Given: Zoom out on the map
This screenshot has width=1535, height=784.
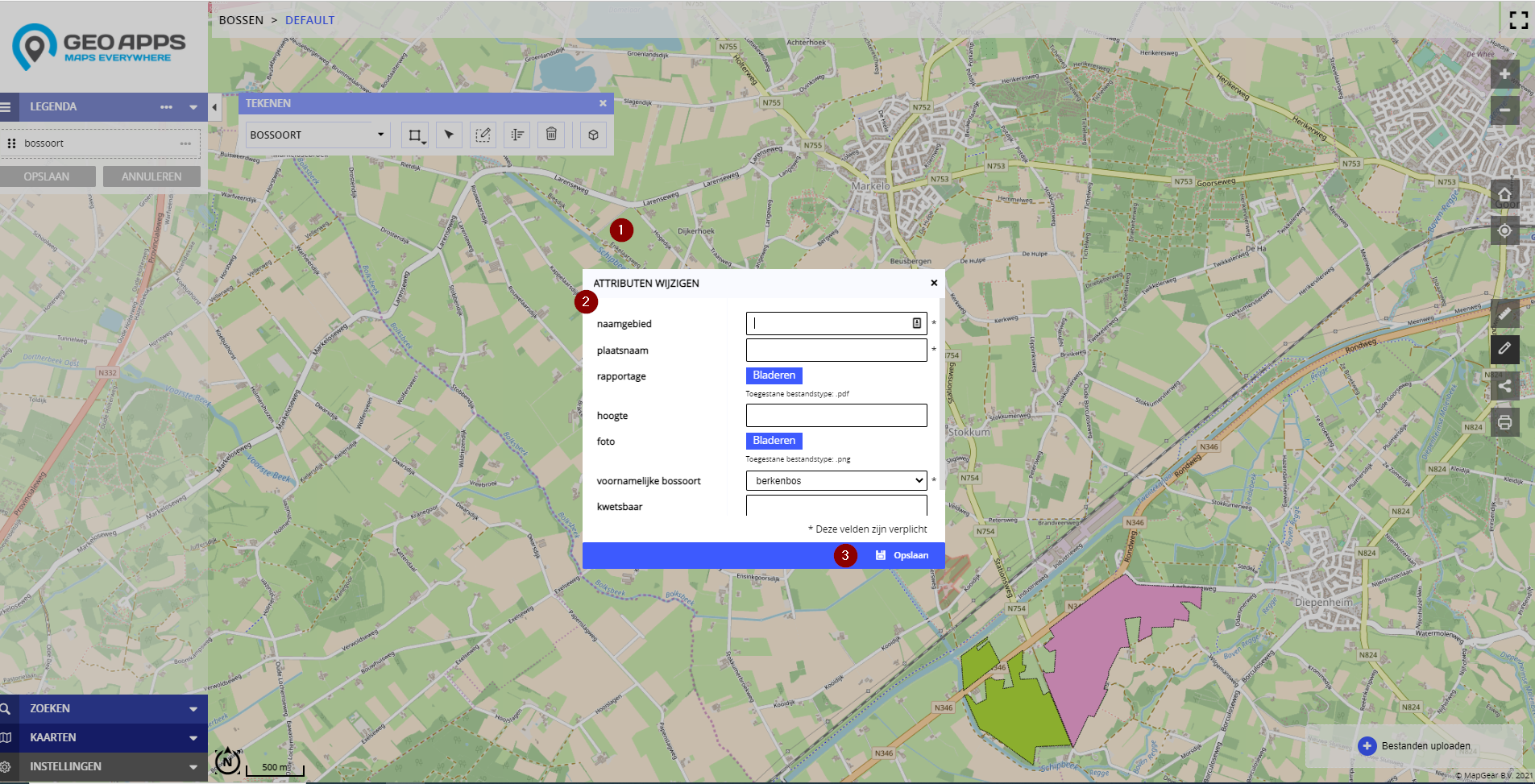Looking at the screenshot, I should pos(1504,110).
